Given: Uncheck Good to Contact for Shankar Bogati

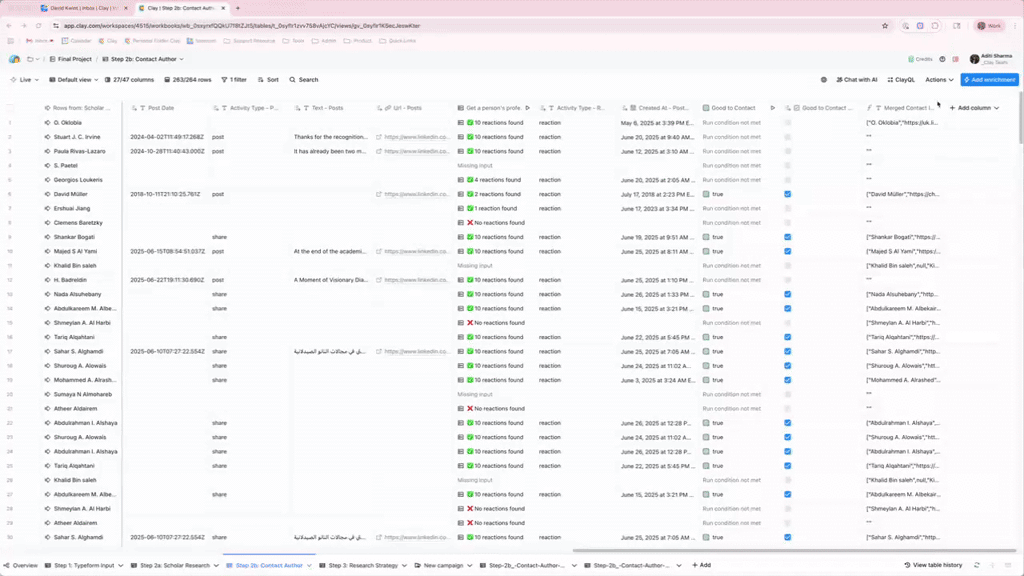Looking at the screenshot, I should (x=788, y=237).
